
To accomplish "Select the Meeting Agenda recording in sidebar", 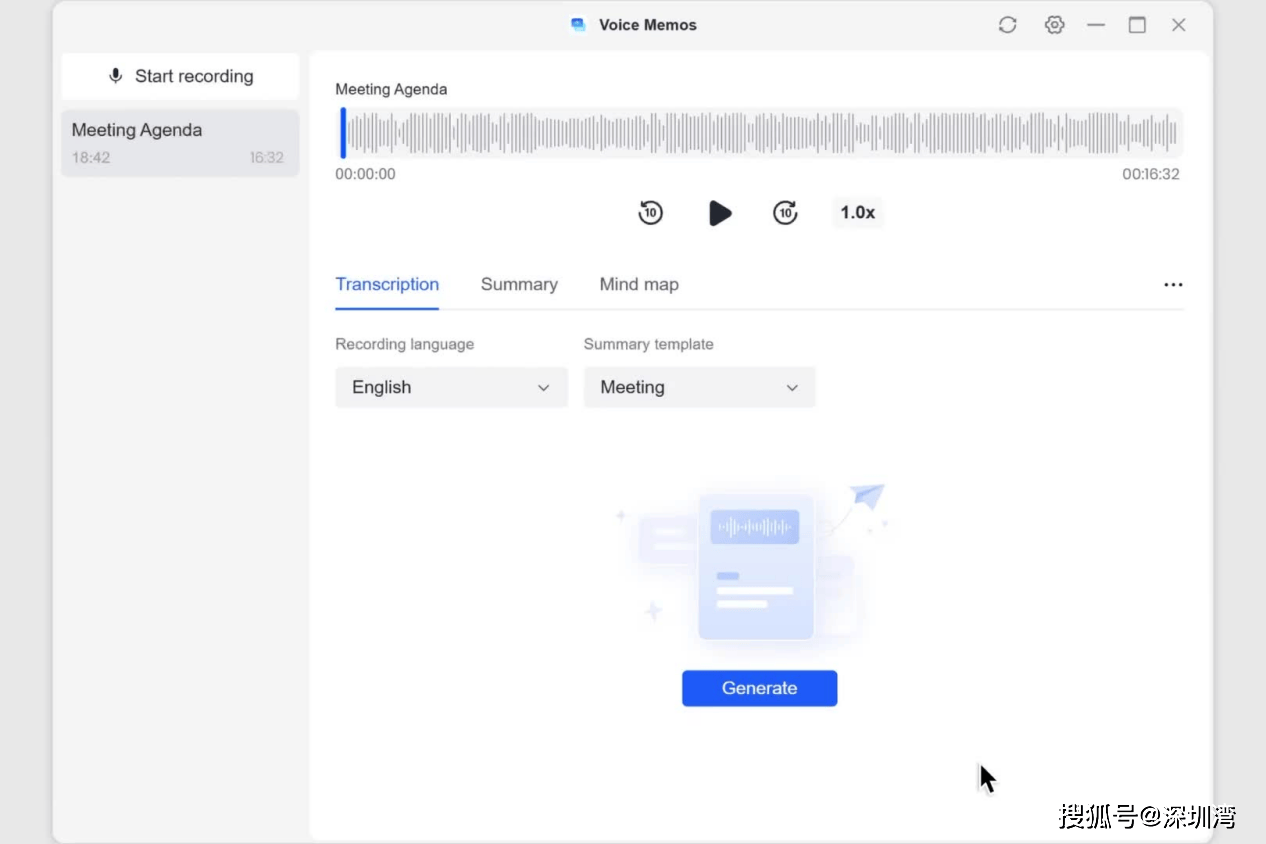I will coord(180,143).
